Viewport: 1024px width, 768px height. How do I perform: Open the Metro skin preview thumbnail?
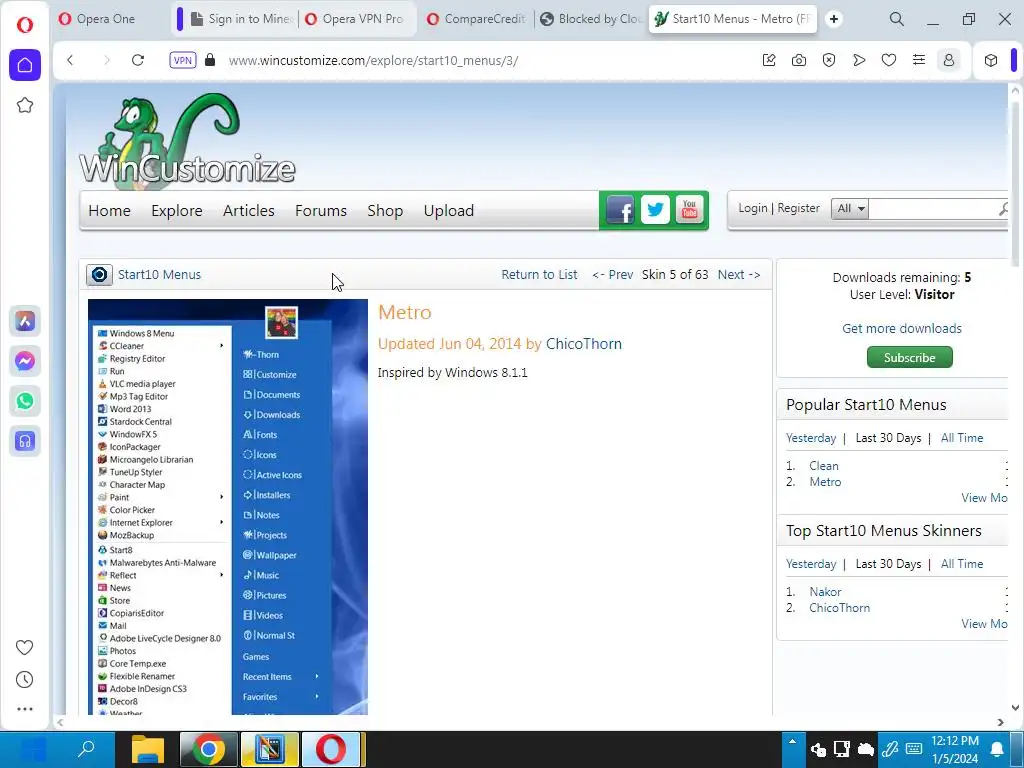point(228,507)
